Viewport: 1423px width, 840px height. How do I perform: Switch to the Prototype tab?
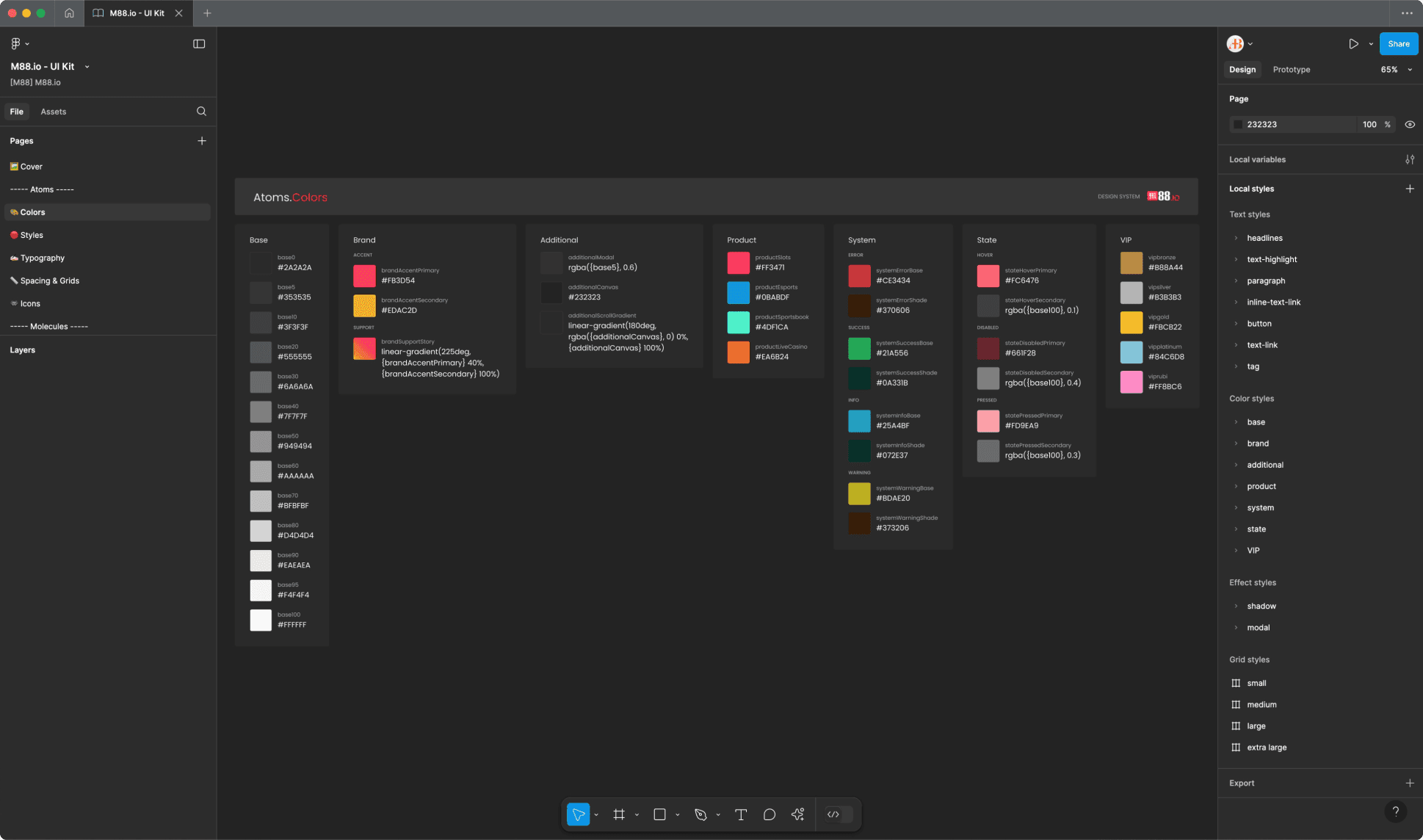(x=1291, y=69)
